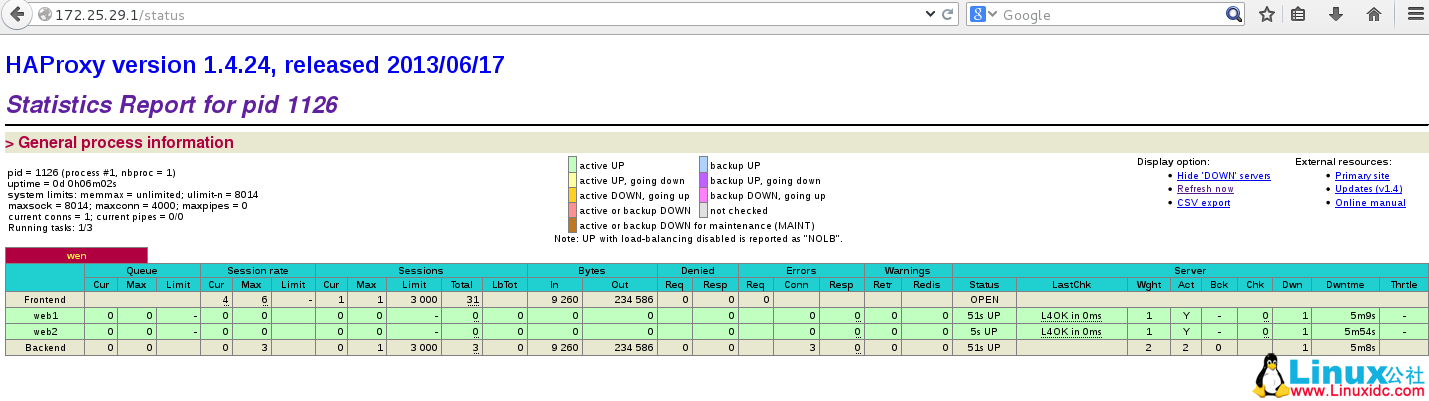The width and height of the screenshot is (1429, 401).
Task: Open the Firefox hamburger menu
Action: [1414, 15]
